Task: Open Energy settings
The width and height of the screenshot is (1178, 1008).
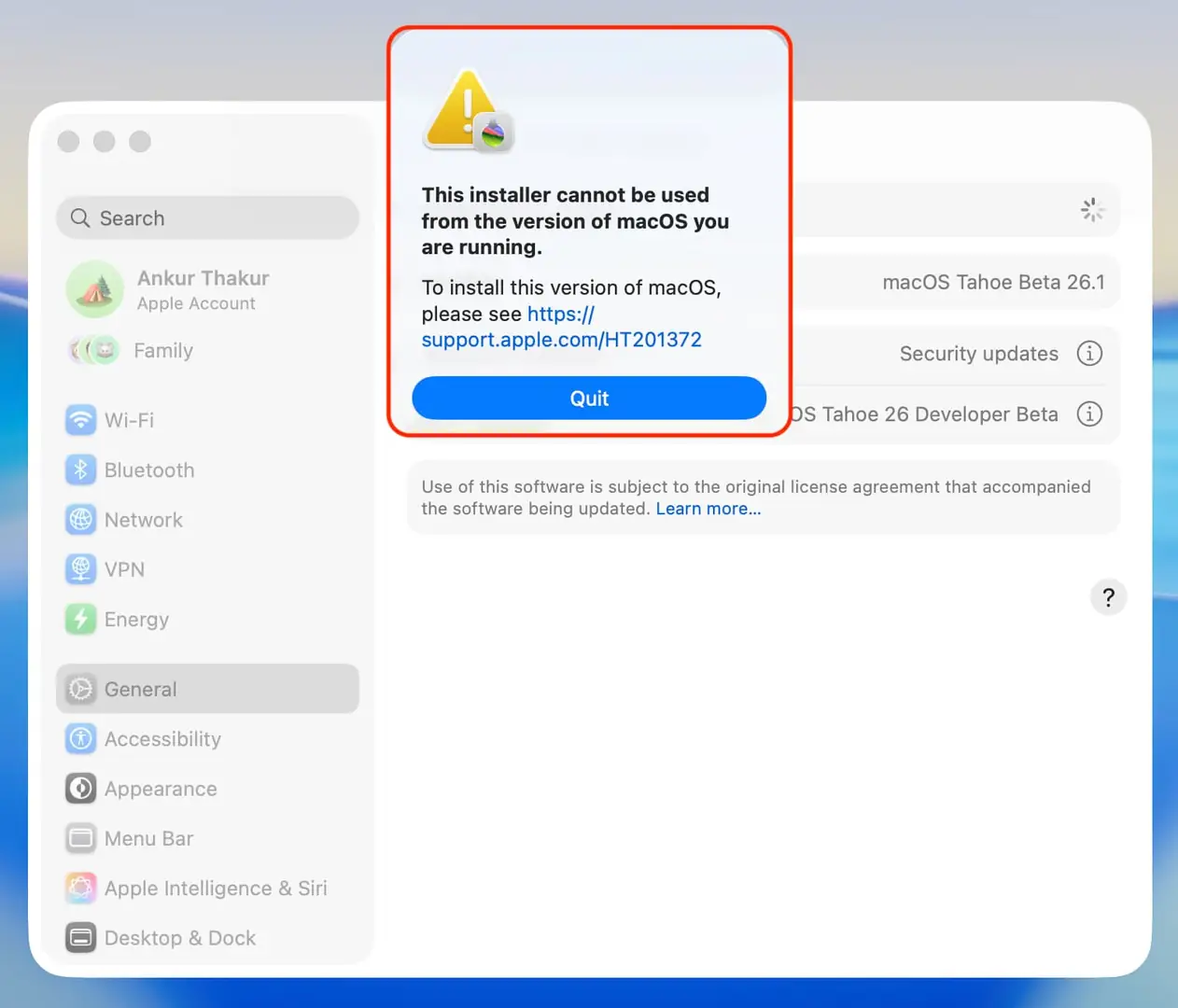Action: [x=207, y=620]
